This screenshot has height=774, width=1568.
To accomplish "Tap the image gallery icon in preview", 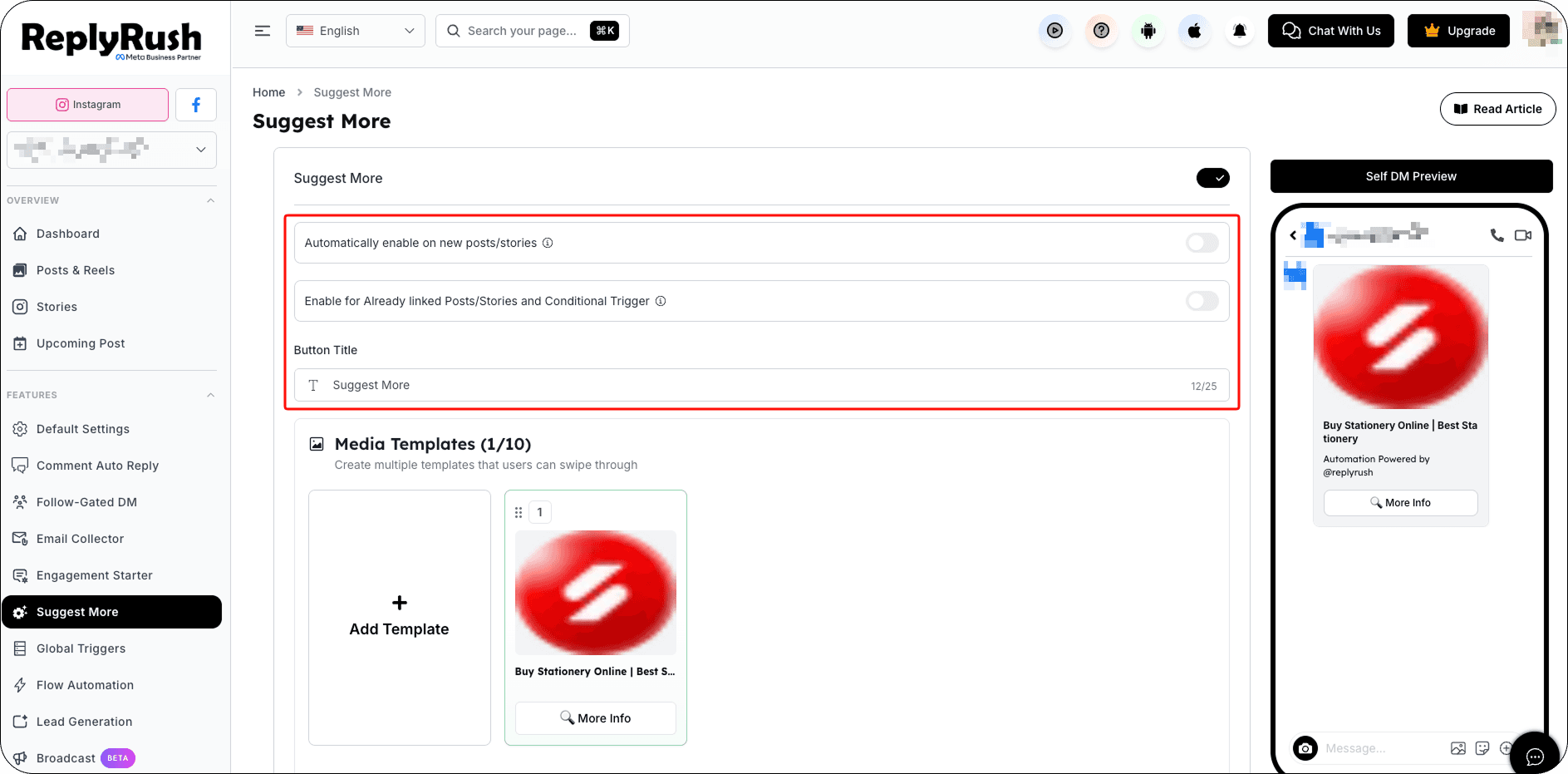I will click(1458, 748).
